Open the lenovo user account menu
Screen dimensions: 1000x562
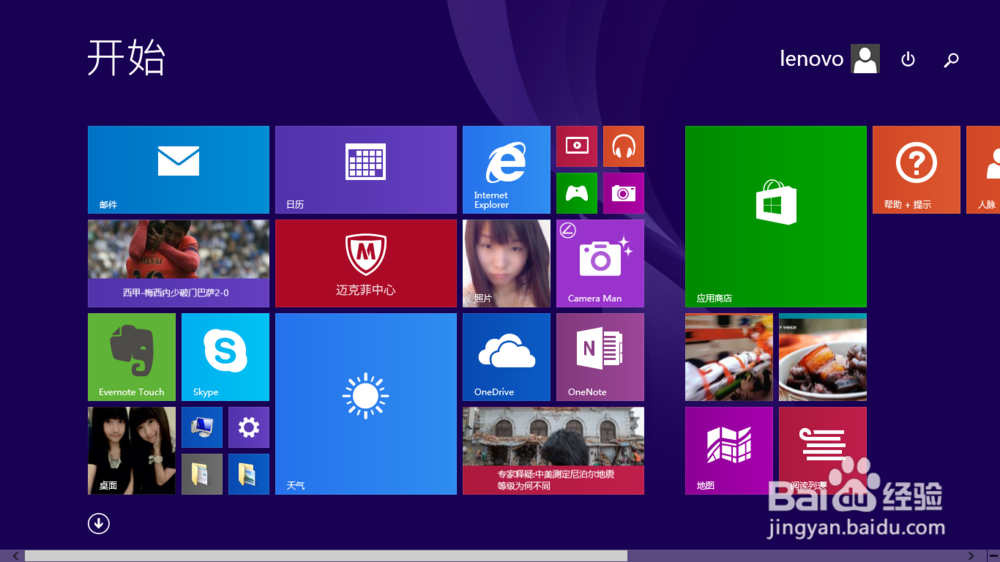pyautogui.click(x=829, y=59)
